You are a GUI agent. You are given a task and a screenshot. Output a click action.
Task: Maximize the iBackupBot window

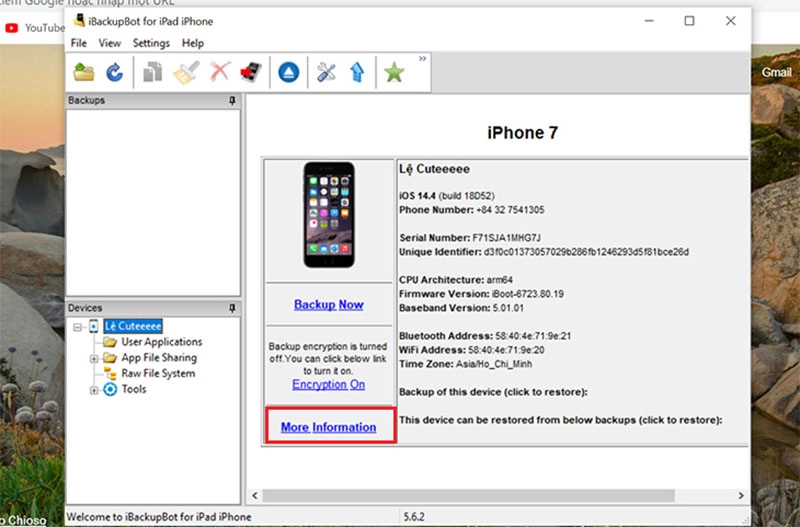pyautogui.click(x=689, y=21)
